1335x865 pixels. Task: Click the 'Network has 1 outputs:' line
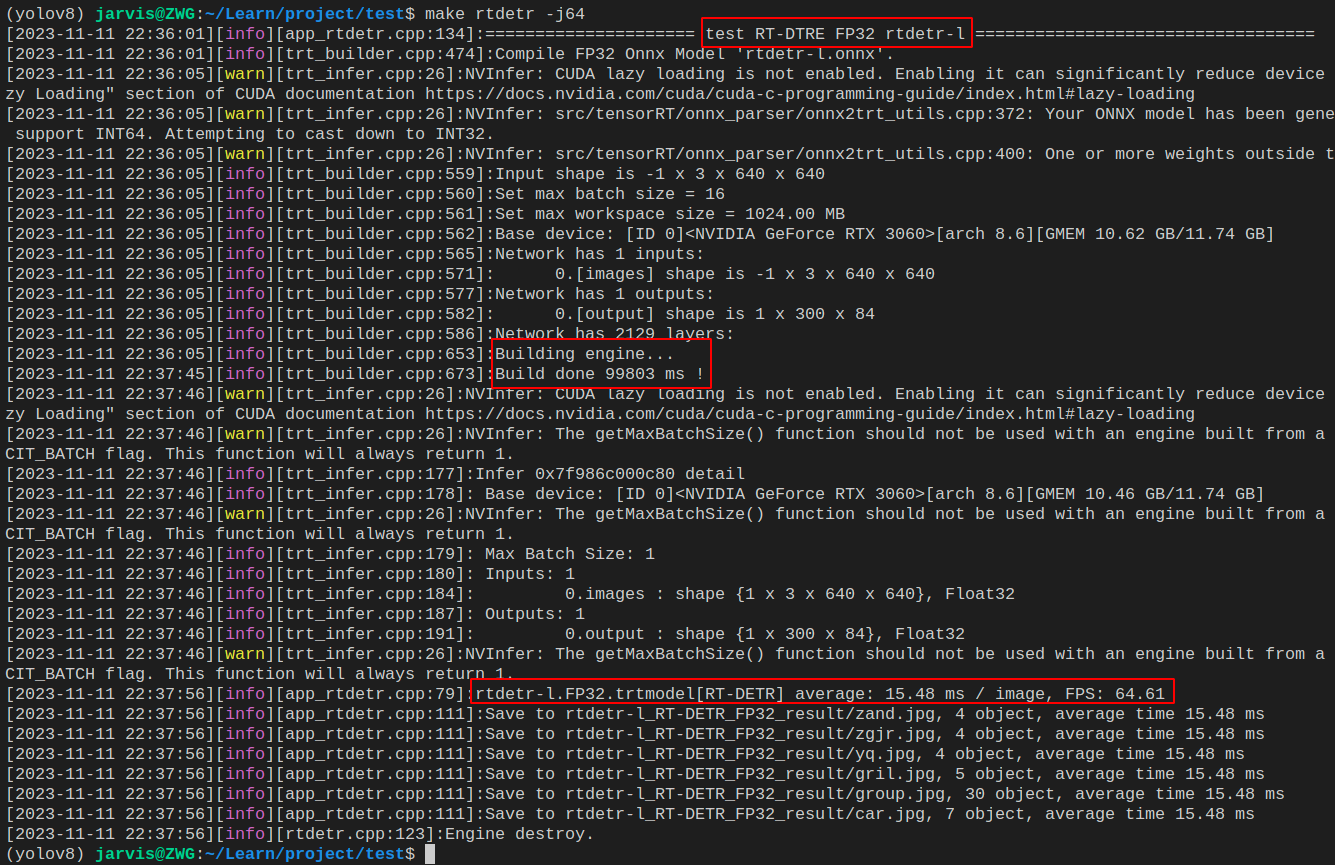click(x=605, y=294)
